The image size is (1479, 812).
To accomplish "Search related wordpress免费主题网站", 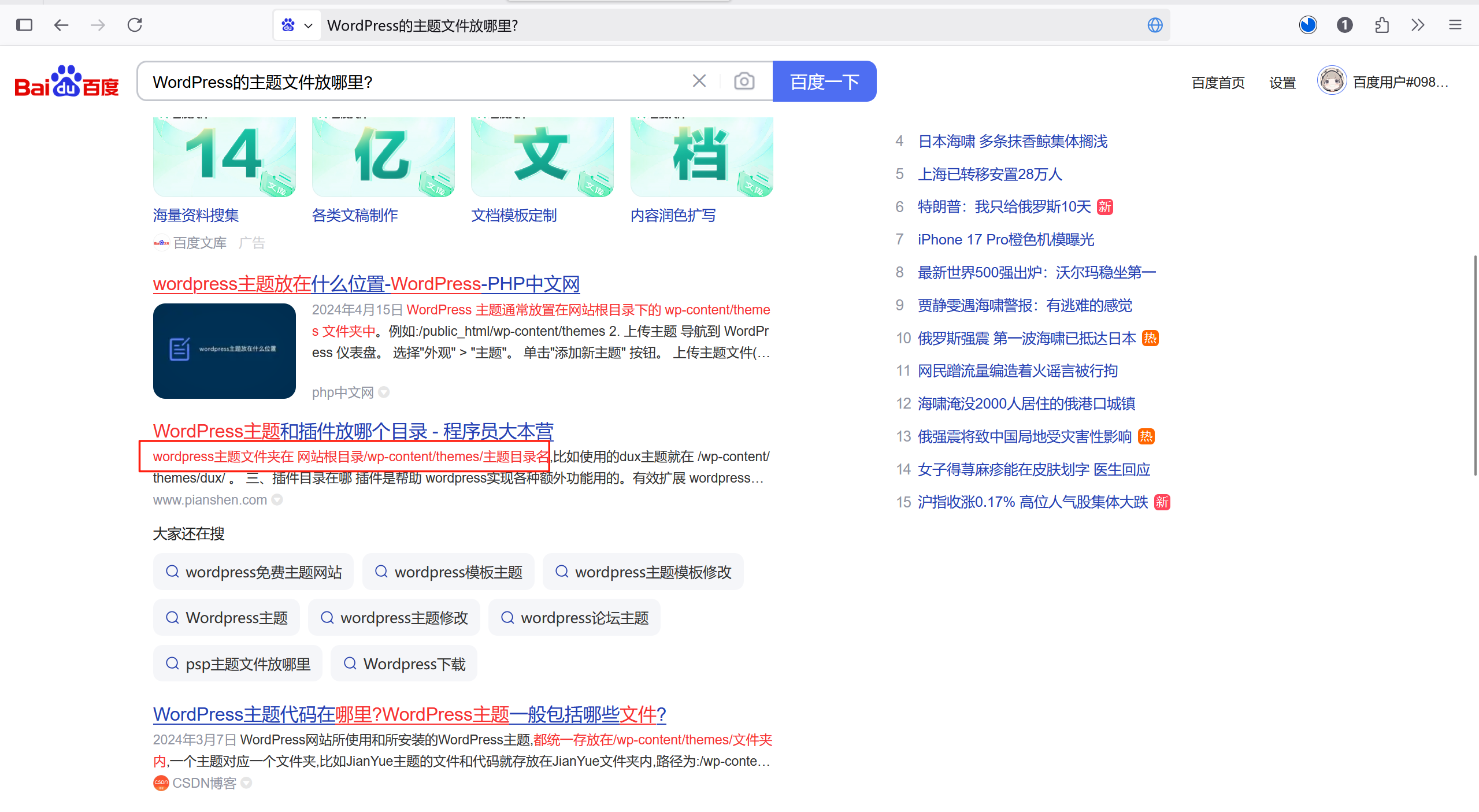I will (253, 572).
